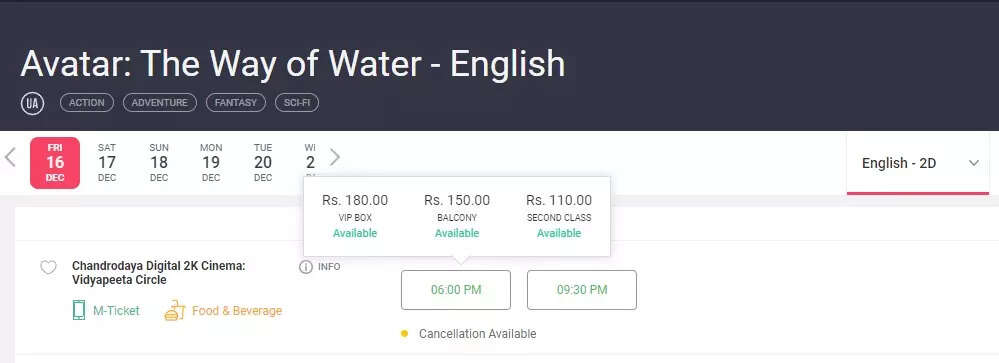Screen dimensions: 999x363
Task: Open Chandrodaya Digital 2K Cinema link
Action: tap(159, 273)
